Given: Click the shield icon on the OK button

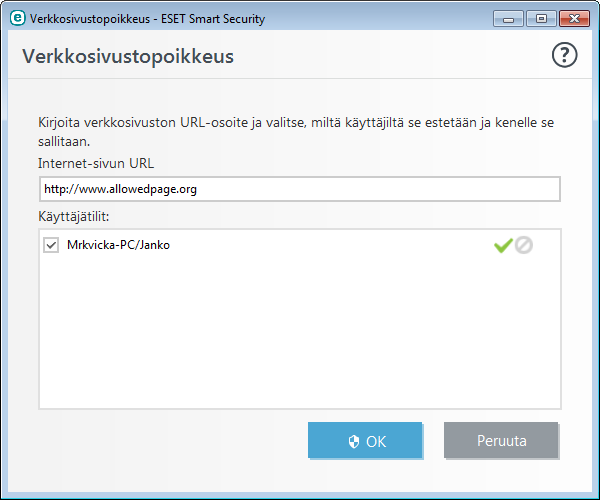Looking at the screenshot, I should coord(354,441).
